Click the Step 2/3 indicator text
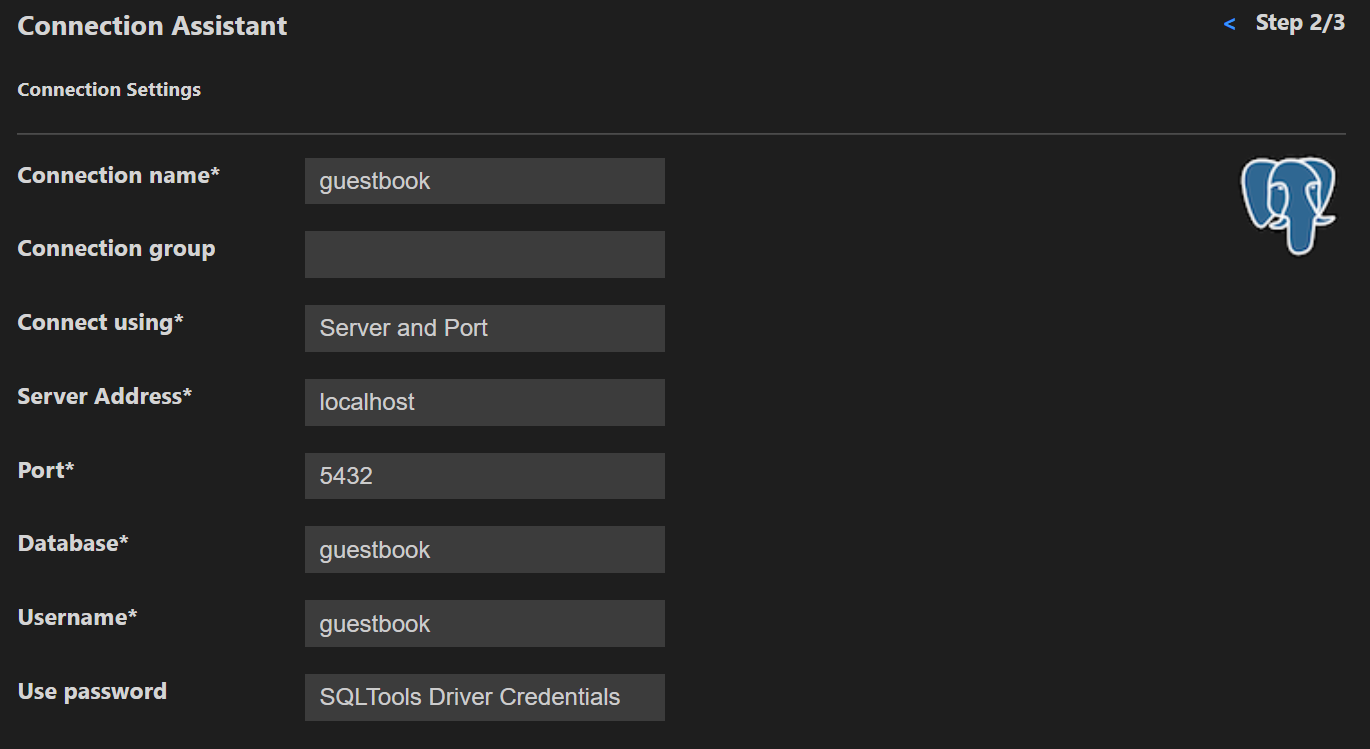This screenshot has height=749, width=1370. 1300,23
